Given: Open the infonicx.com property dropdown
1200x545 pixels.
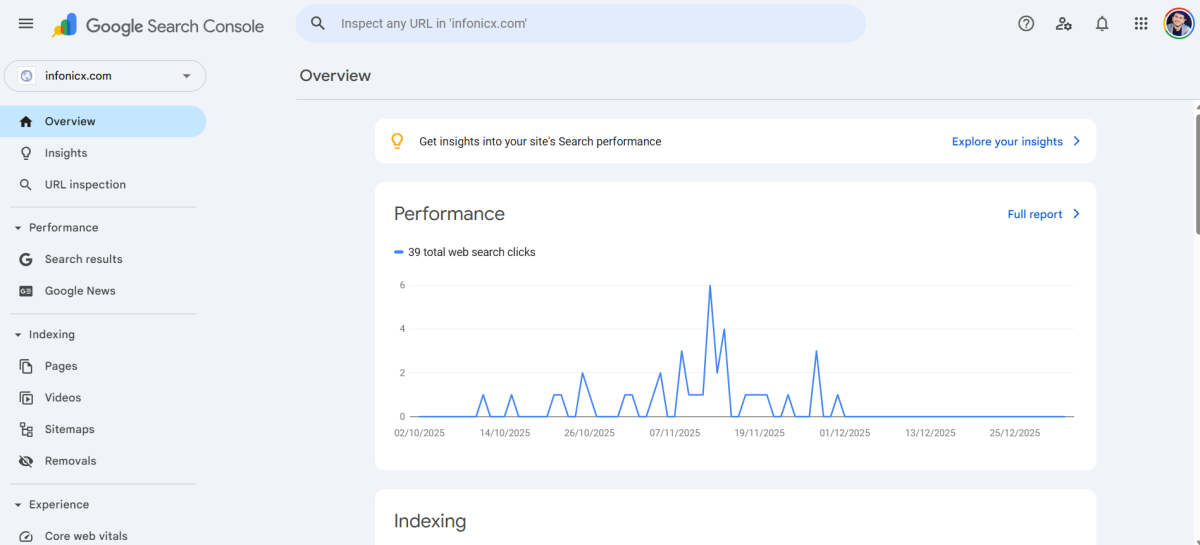Looking at the screenshot, I should click(105, 76).
